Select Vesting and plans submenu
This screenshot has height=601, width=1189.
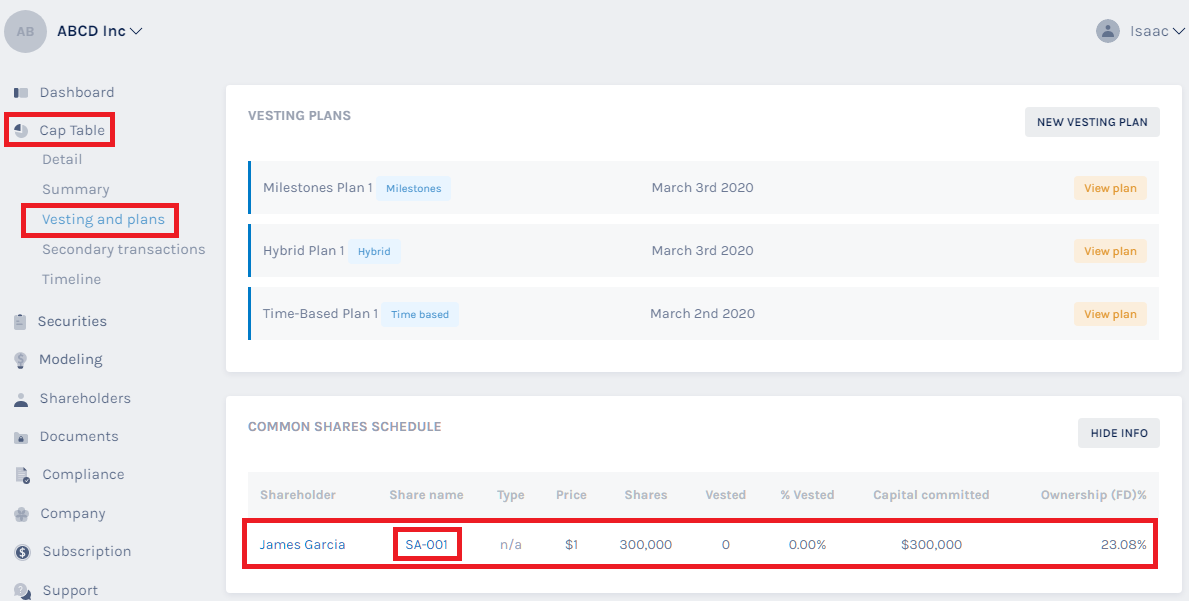[x=103, y=220]
